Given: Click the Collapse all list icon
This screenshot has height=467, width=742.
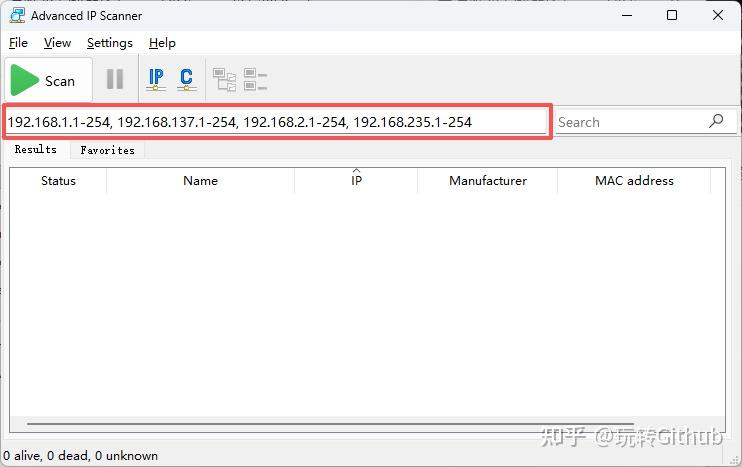Looking at the screenshot, I should tap(256, 79).
